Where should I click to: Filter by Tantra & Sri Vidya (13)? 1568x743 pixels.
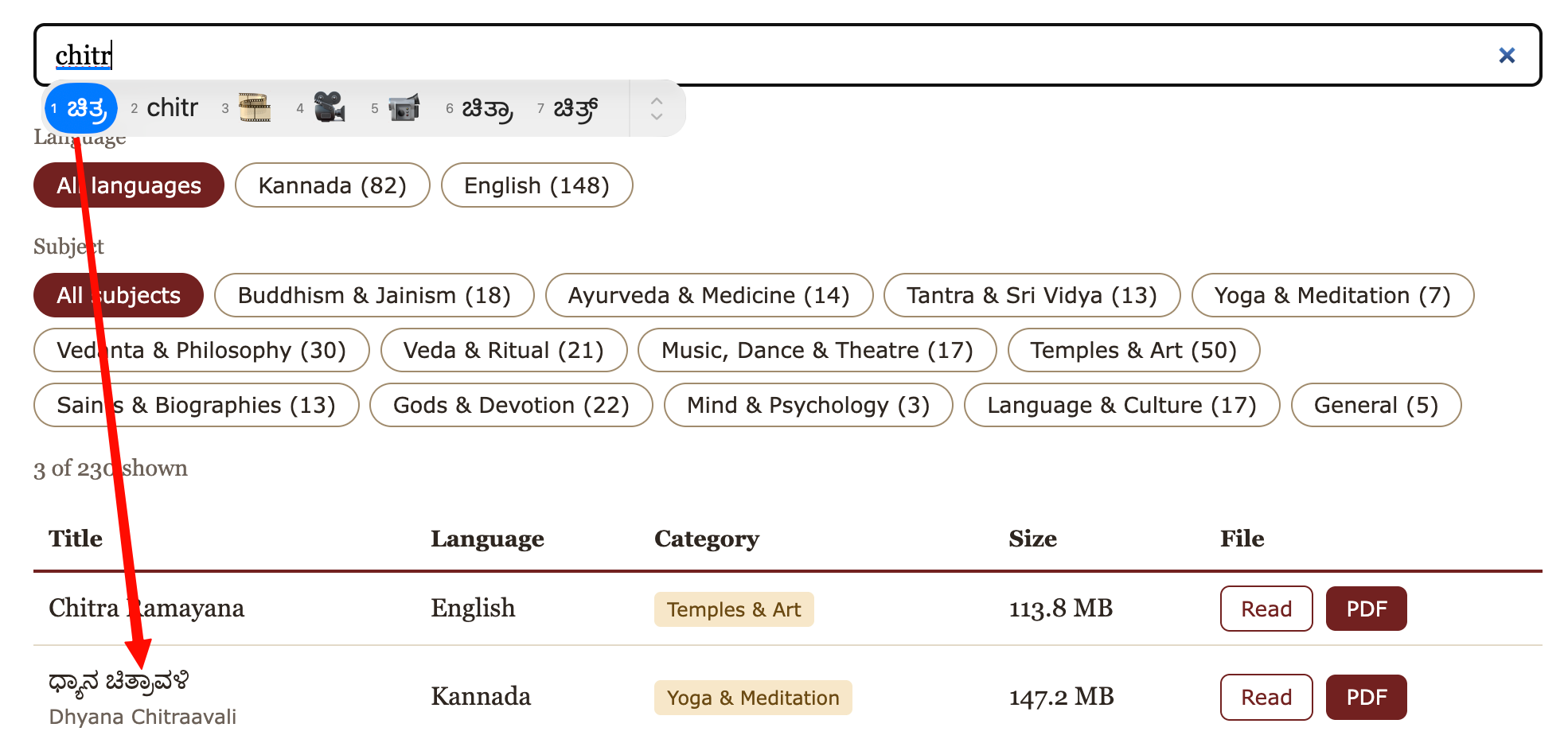coord(1032,295)
